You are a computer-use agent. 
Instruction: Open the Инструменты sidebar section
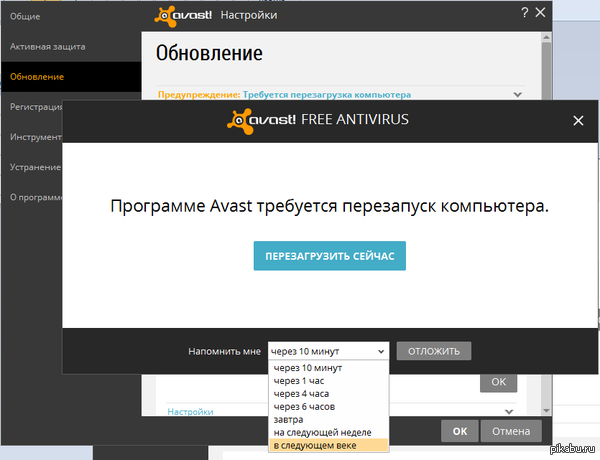[36, 137]
